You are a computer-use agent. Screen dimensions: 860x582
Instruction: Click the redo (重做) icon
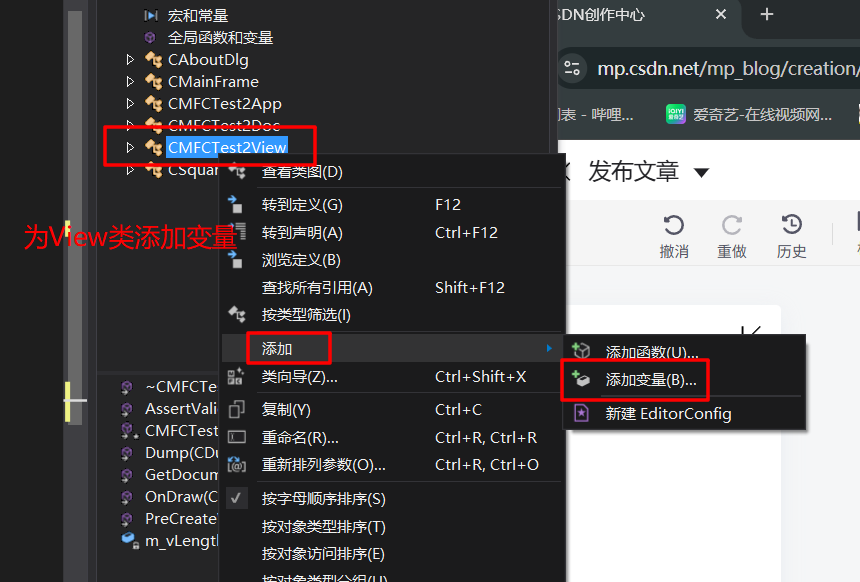point(732,225)
